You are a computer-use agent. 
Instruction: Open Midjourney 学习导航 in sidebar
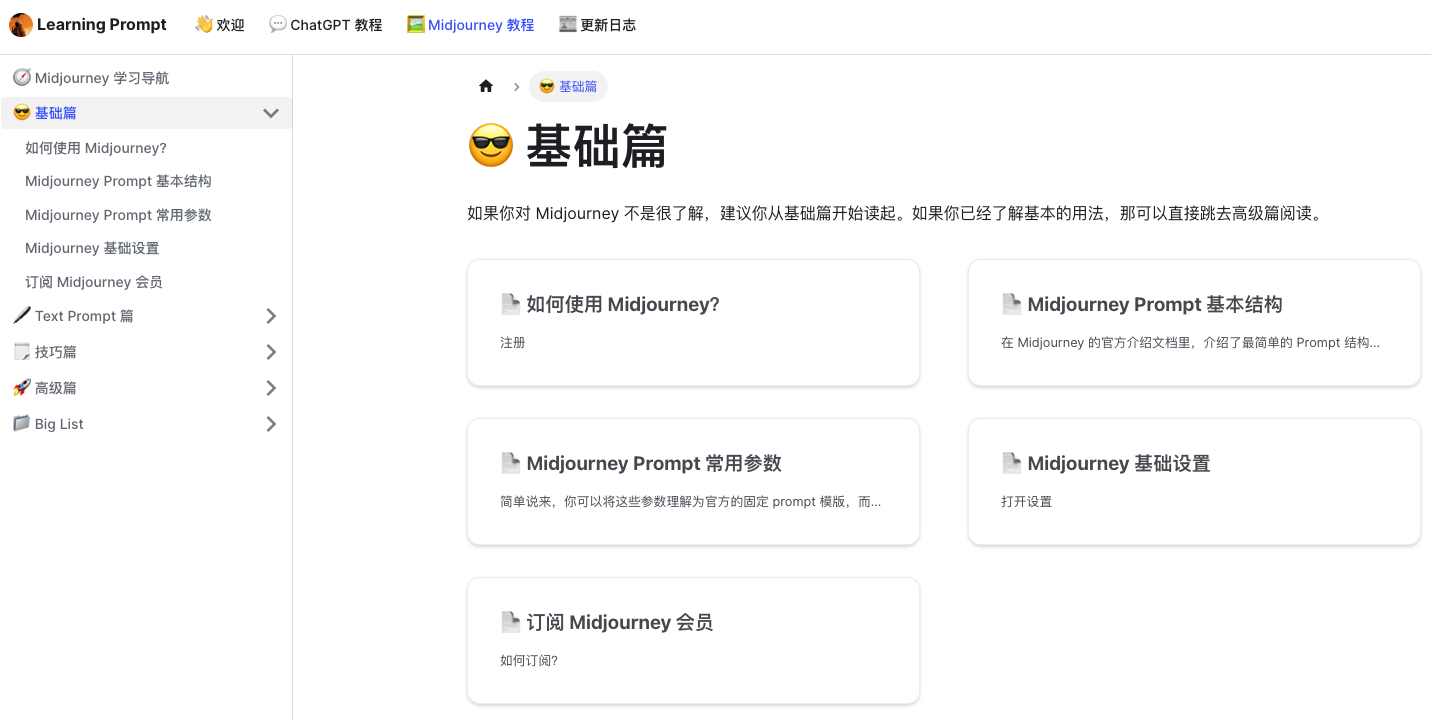coord(102,78)
